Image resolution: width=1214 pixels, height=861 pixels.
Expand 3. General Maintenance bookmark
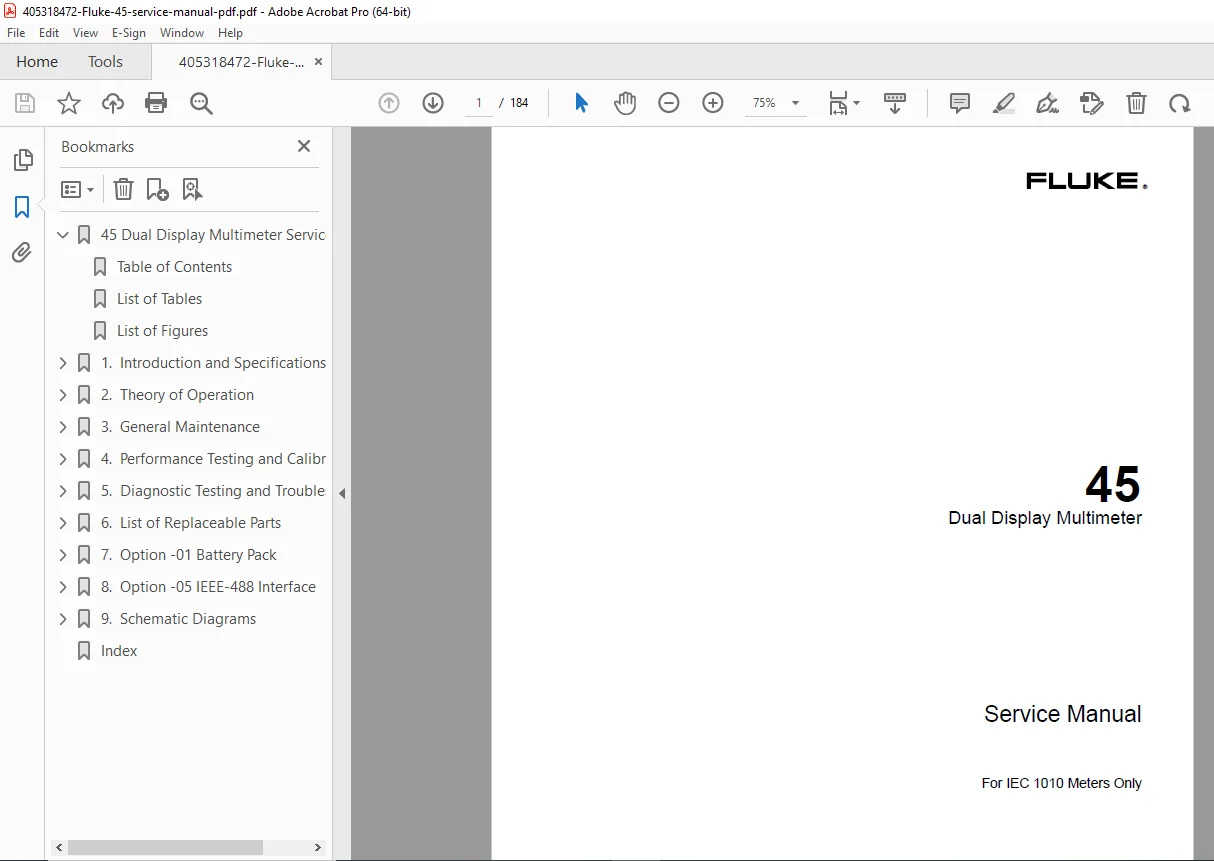[x=63, y=427]
